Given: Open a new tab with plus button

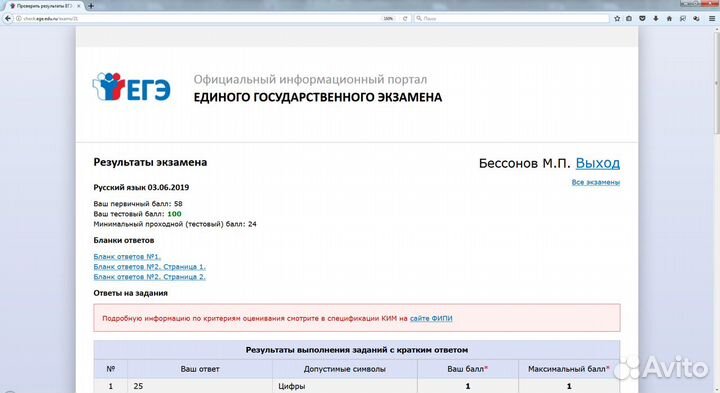Looking at the screenshot, I should click(91, 6).
